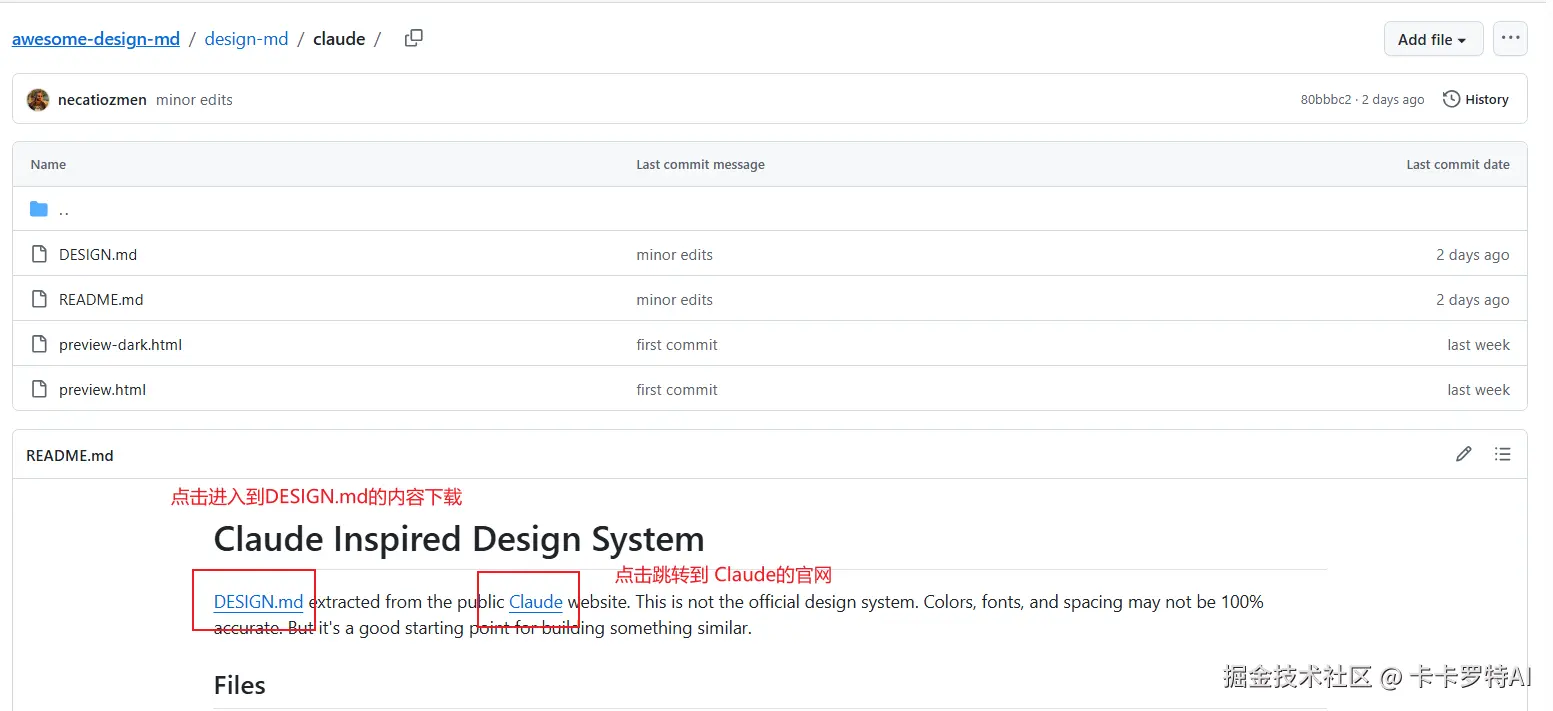Image resolution: width=1553 pixels, height=711 pixels.
Task: Click the 'Last commit message' column header
Action: point(700,165)
